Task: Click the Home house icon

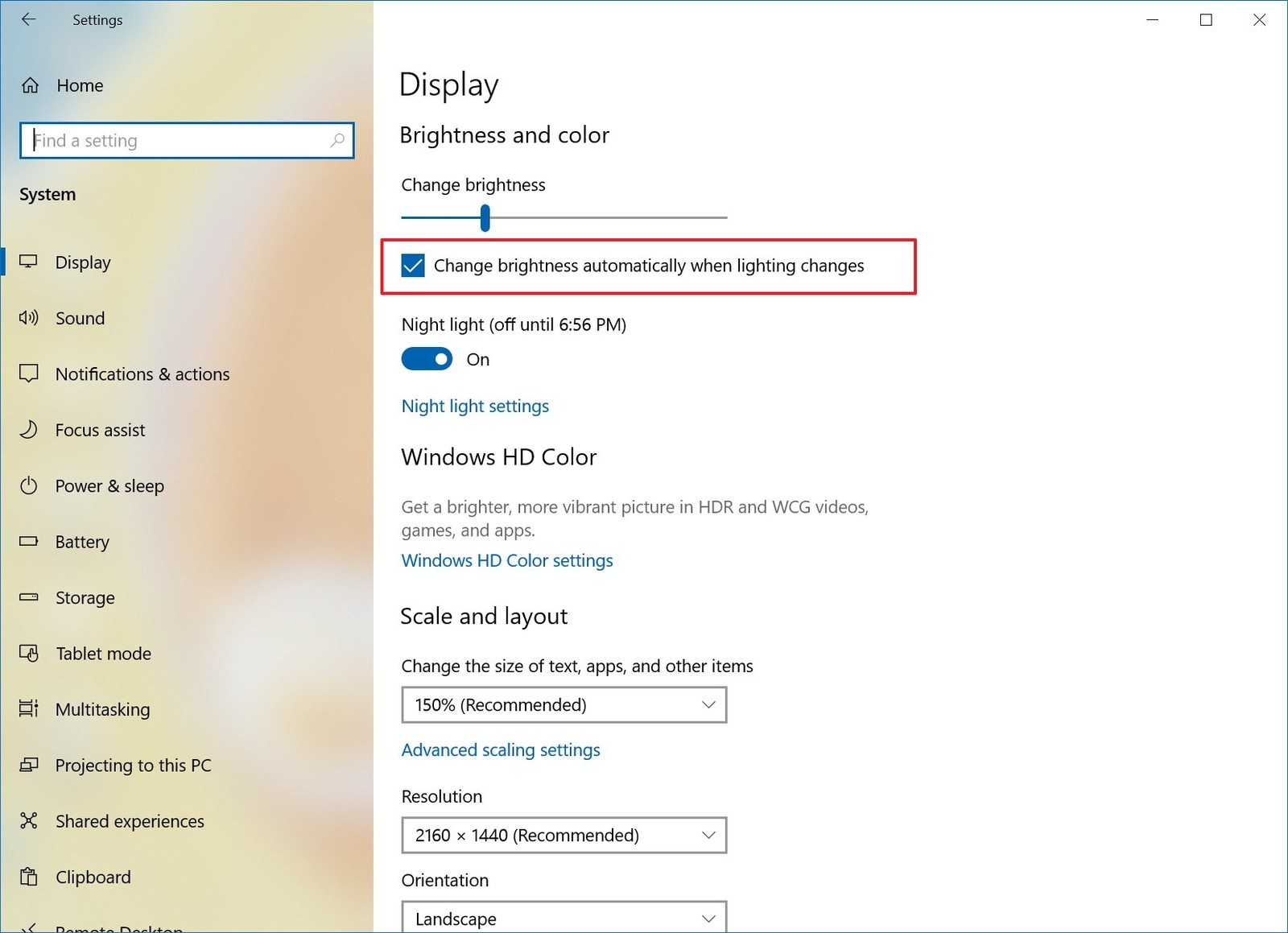Action: 31,85
